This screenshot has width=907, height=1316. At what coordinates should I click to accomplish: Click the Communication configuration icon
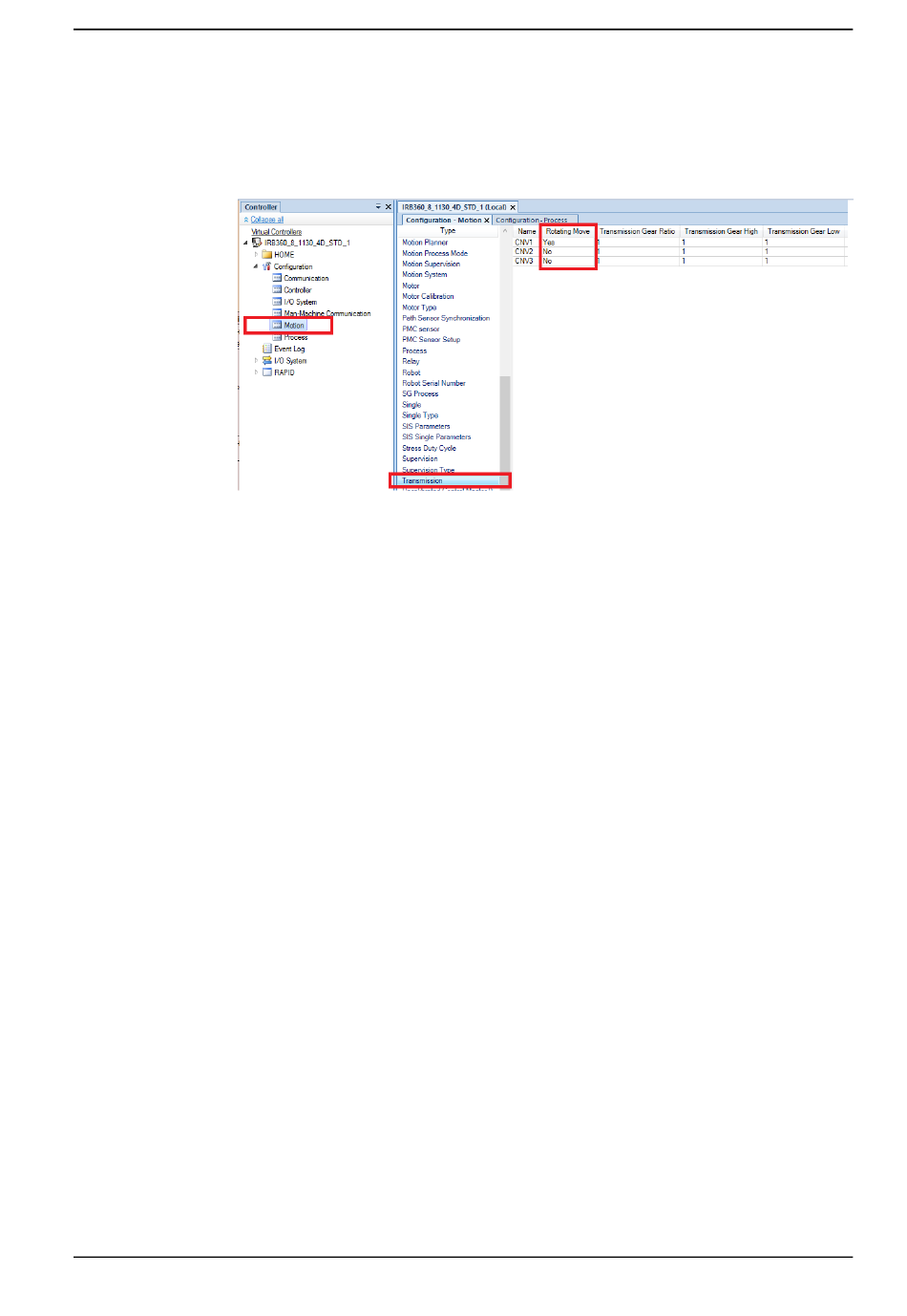(x=277, y=279)
